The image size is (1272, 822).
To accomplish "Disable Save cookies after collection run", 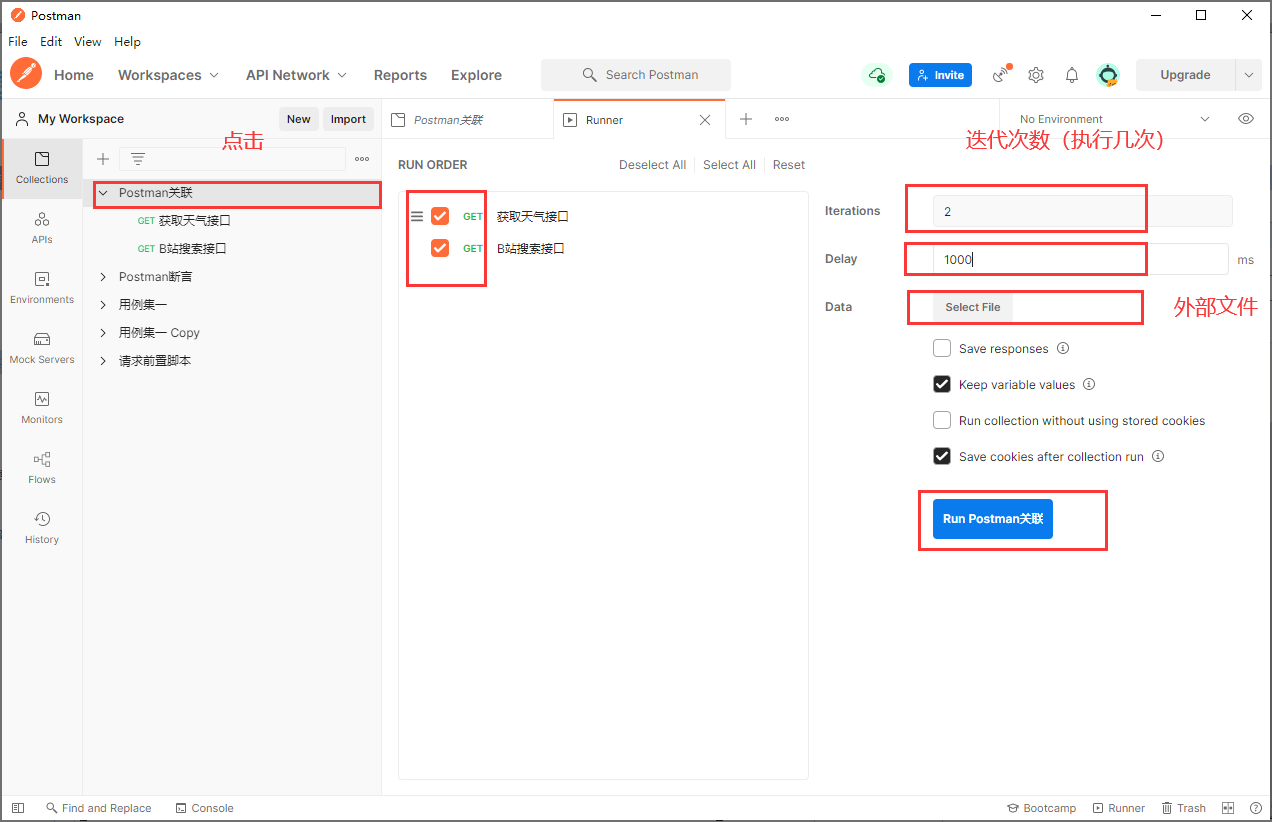I will click(x=942, y=456).
